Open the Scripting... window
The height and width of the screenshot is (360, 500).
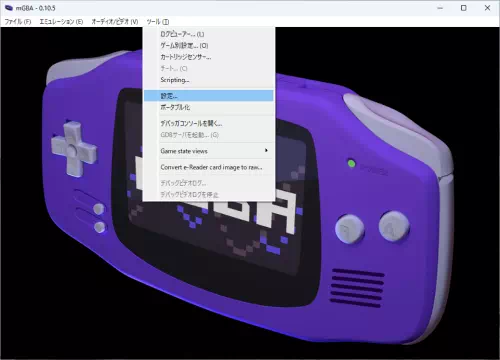click(x=209, y=80)
